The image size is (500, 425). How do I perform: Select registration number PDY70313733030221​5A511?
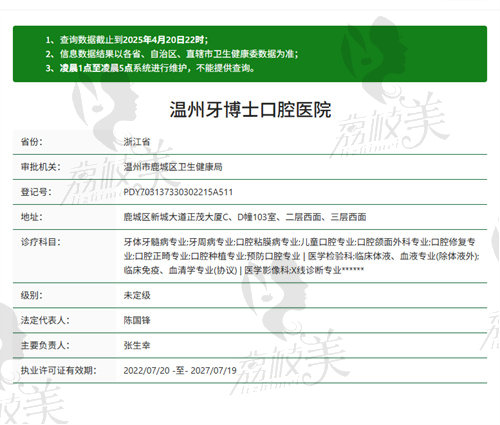pyautogui.click(x=178, y=192)
